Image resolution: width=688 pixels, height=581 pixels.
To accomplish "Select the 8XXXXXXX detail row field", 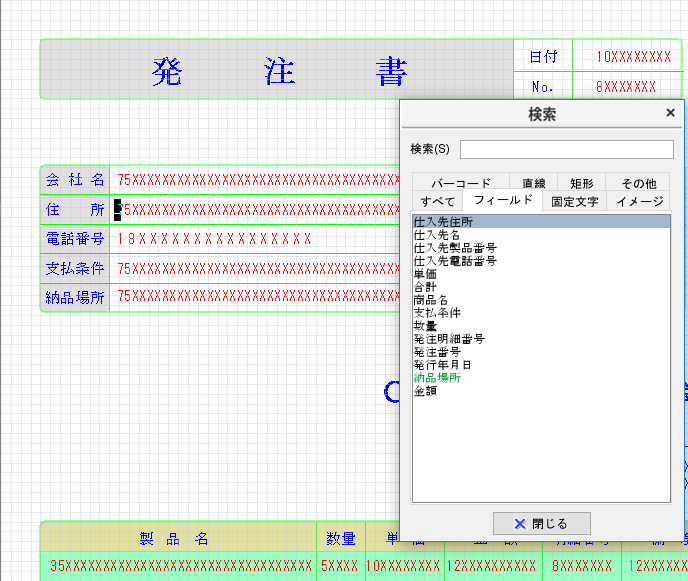I will (x=582, y=566).
